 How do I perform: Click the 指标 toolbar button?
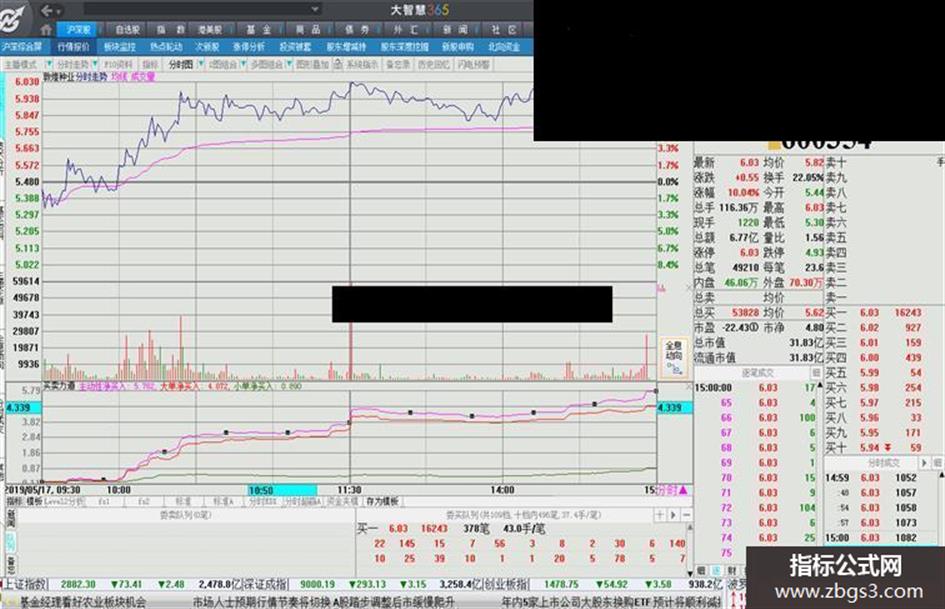[150, 64]
